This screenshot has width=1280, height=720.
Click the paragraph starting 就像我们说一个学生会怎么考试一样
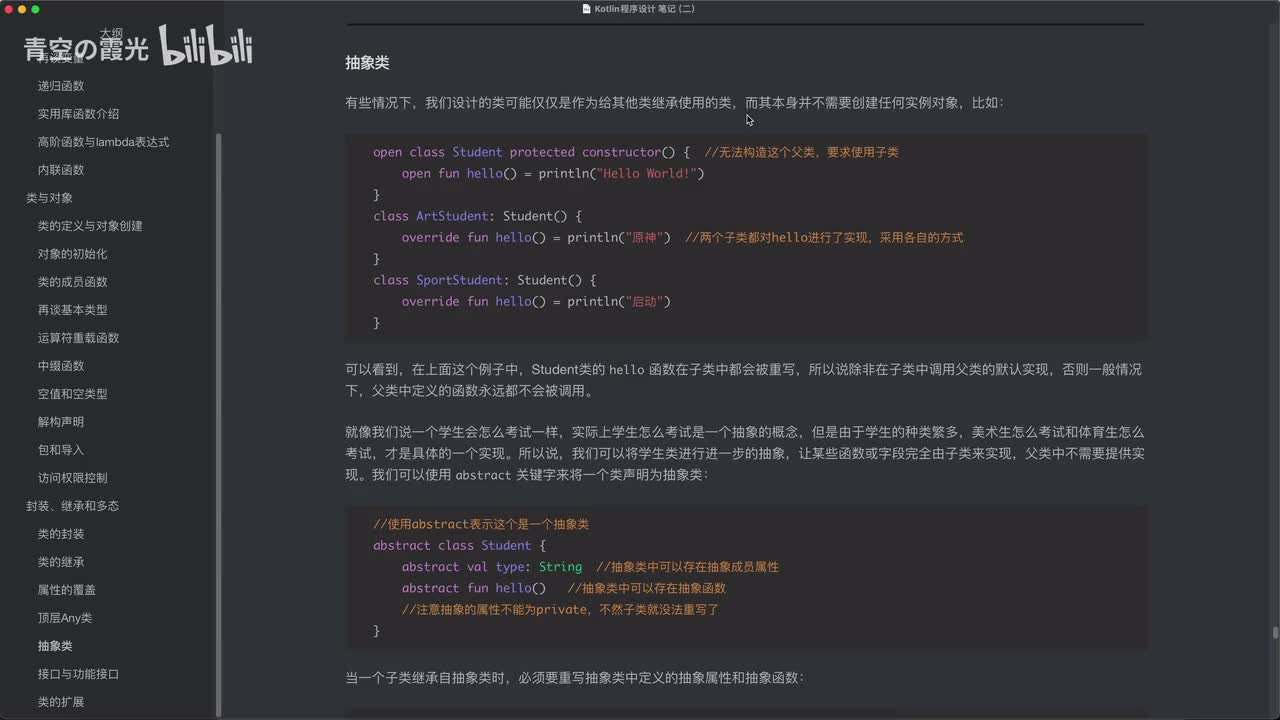pyautogui.click(x=745, y=453)
